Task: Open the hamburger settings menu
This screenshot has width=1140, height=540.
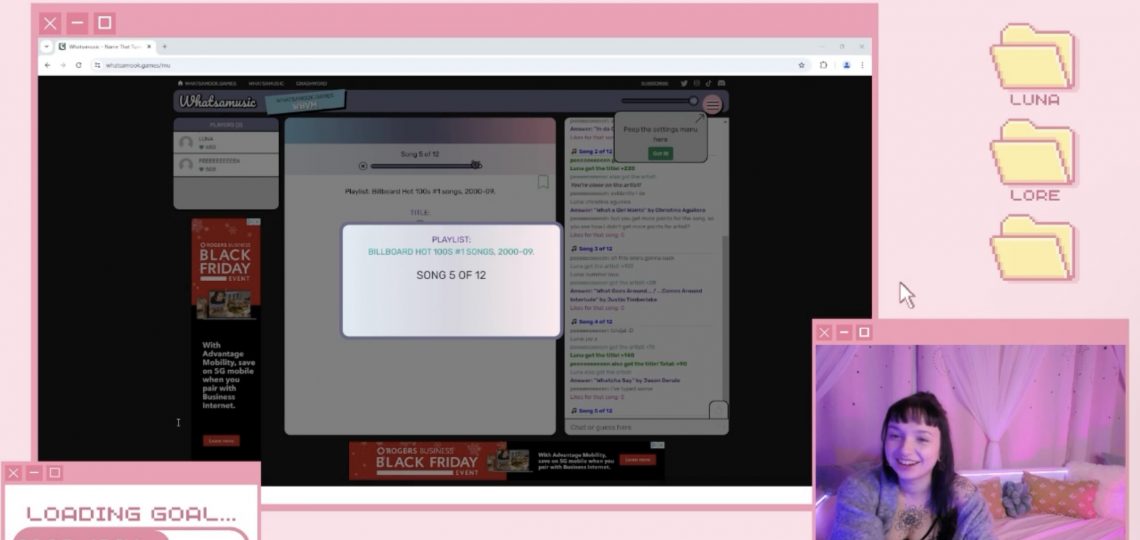Action: coord(712,104)
